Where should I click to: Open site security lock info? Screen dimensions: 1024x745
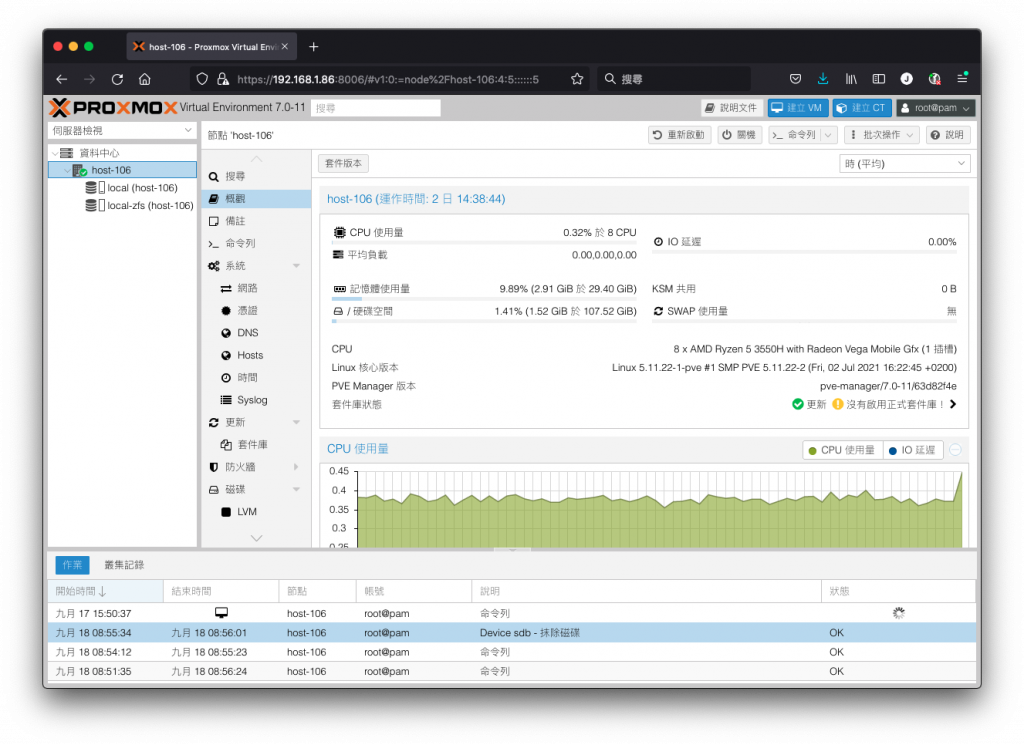223,79
